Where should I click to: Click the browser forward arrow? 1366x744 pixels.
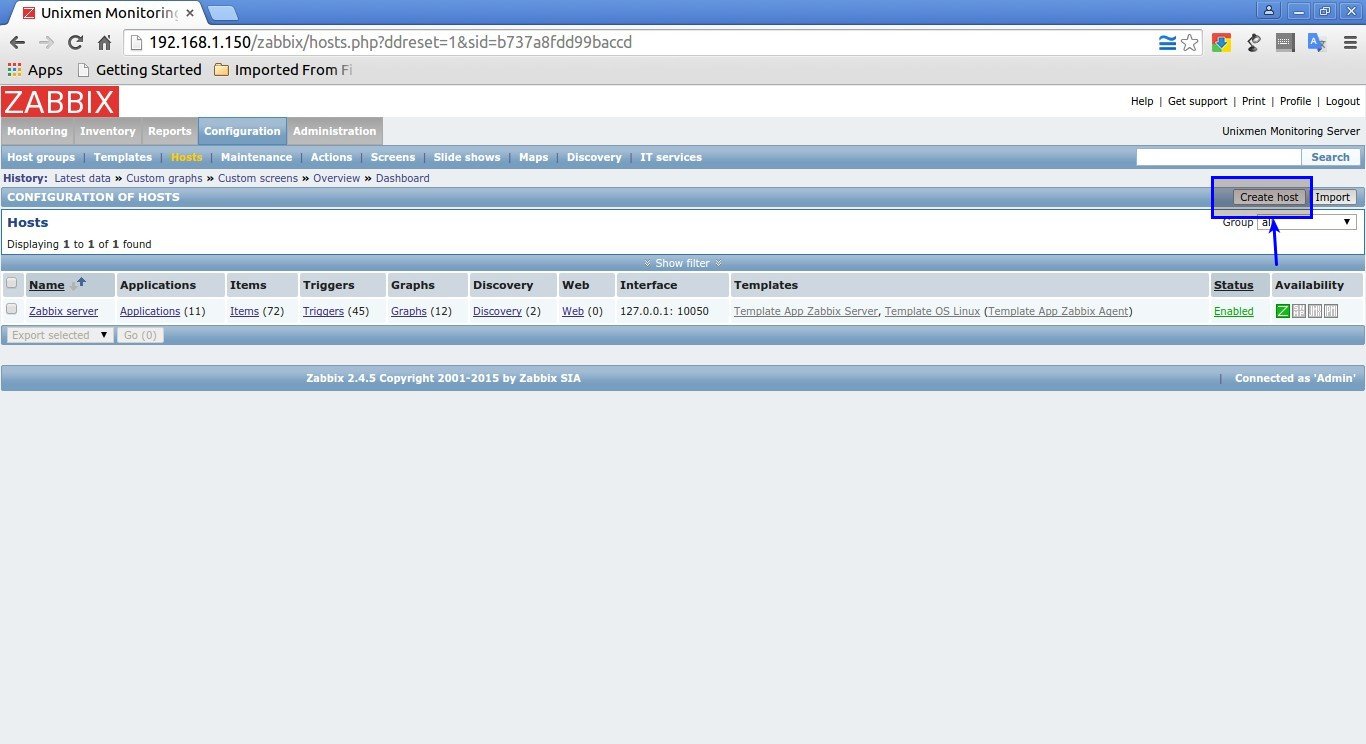[x=46, y=43]
